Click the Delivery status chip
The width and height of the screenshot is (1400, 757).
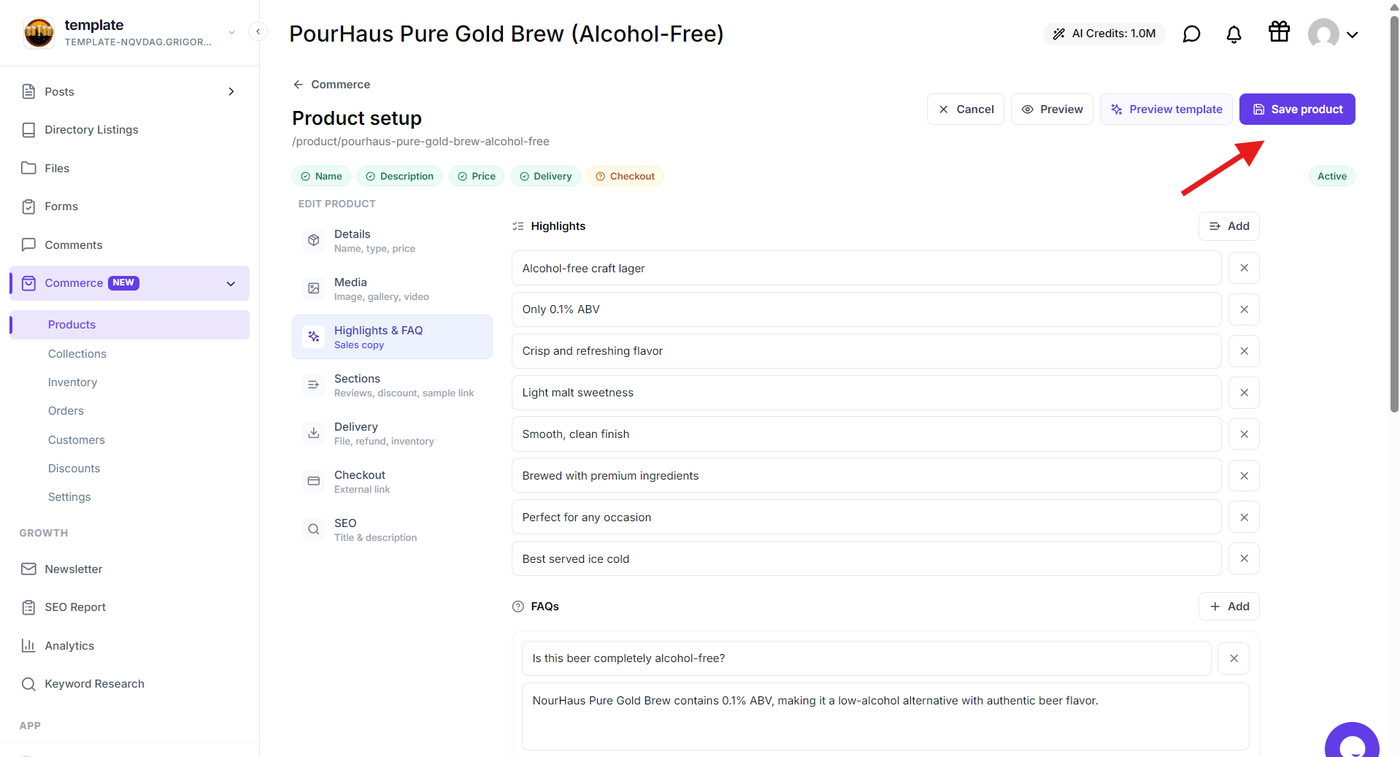tap(545, 176)
